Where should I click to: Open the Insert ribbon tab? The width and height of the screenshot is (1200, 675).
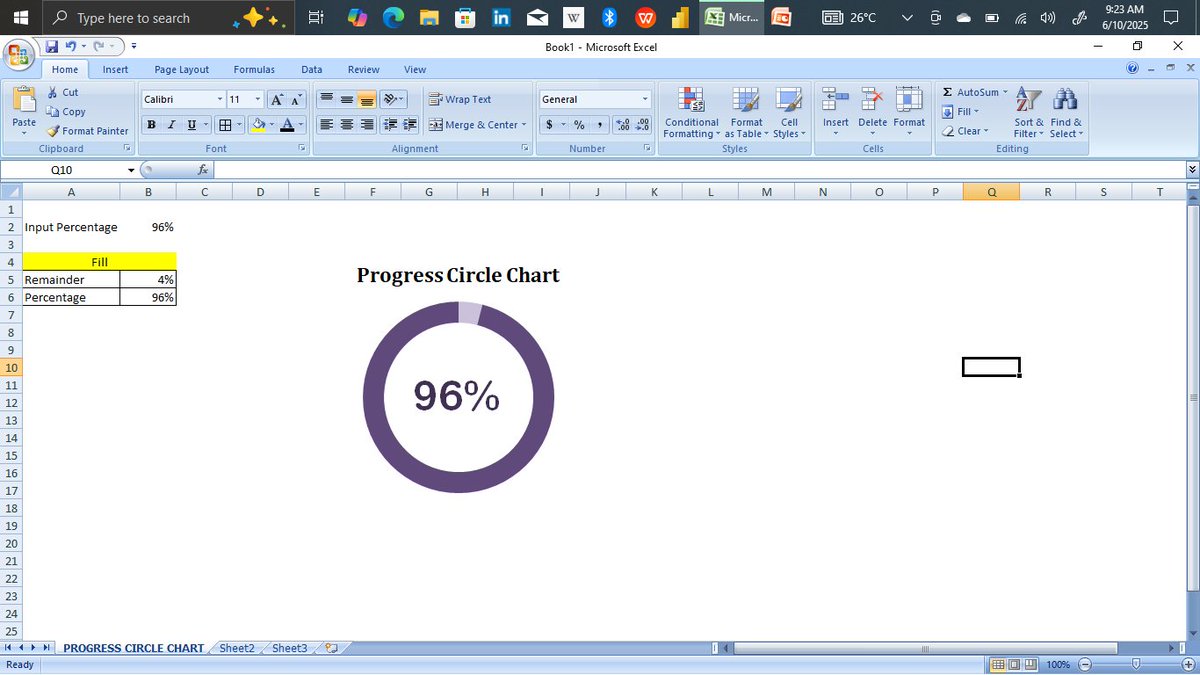click(115, 69)
